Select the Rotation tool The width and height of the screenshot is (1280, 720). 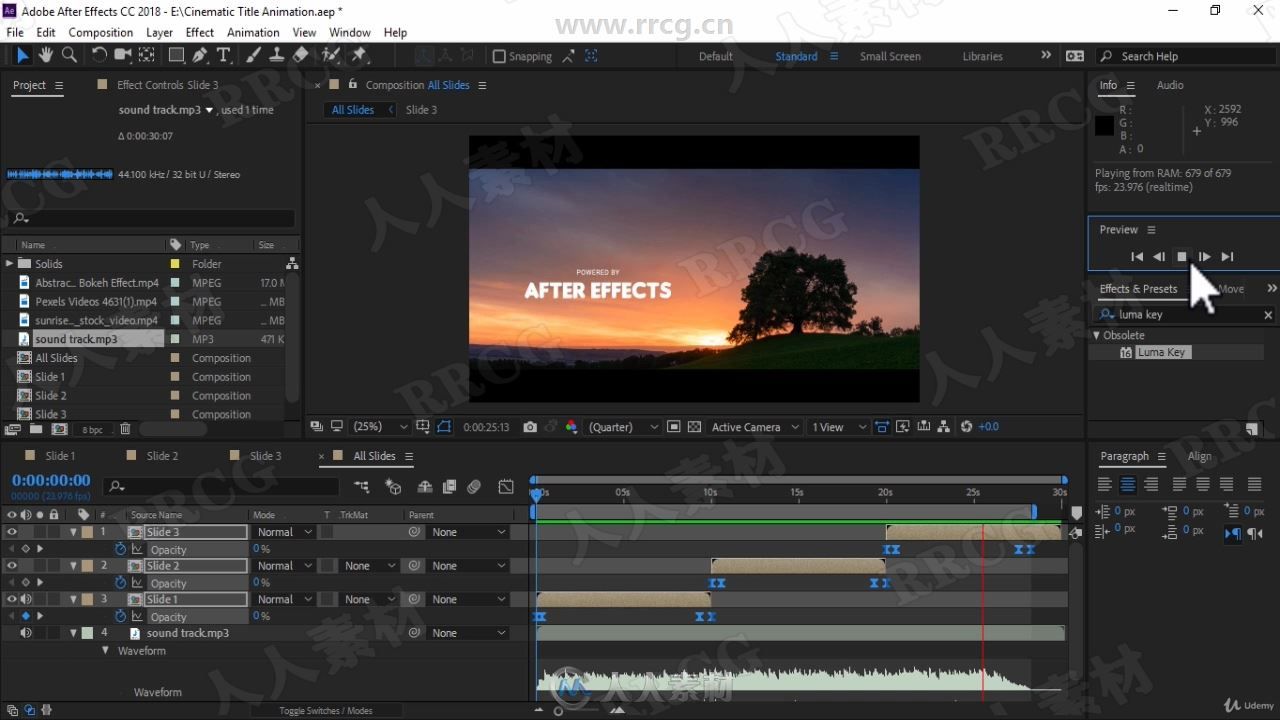point(99,55)
